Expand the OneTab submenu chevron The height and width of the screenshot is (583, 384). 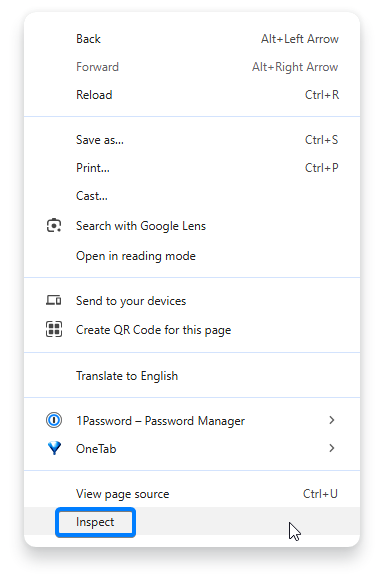[x=332, y=448]
